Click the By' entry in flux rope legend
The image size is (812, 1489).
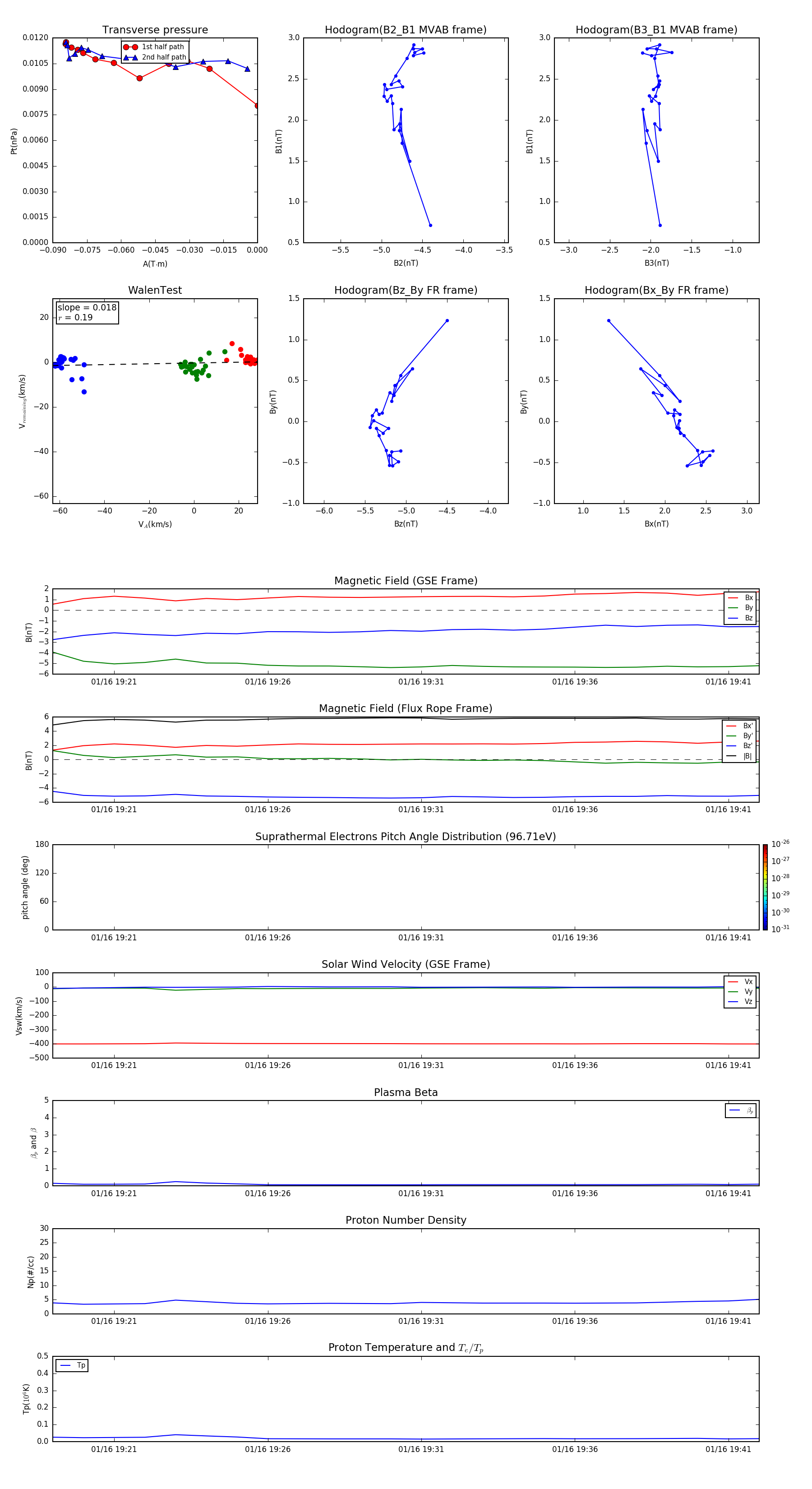click(739, 736)
